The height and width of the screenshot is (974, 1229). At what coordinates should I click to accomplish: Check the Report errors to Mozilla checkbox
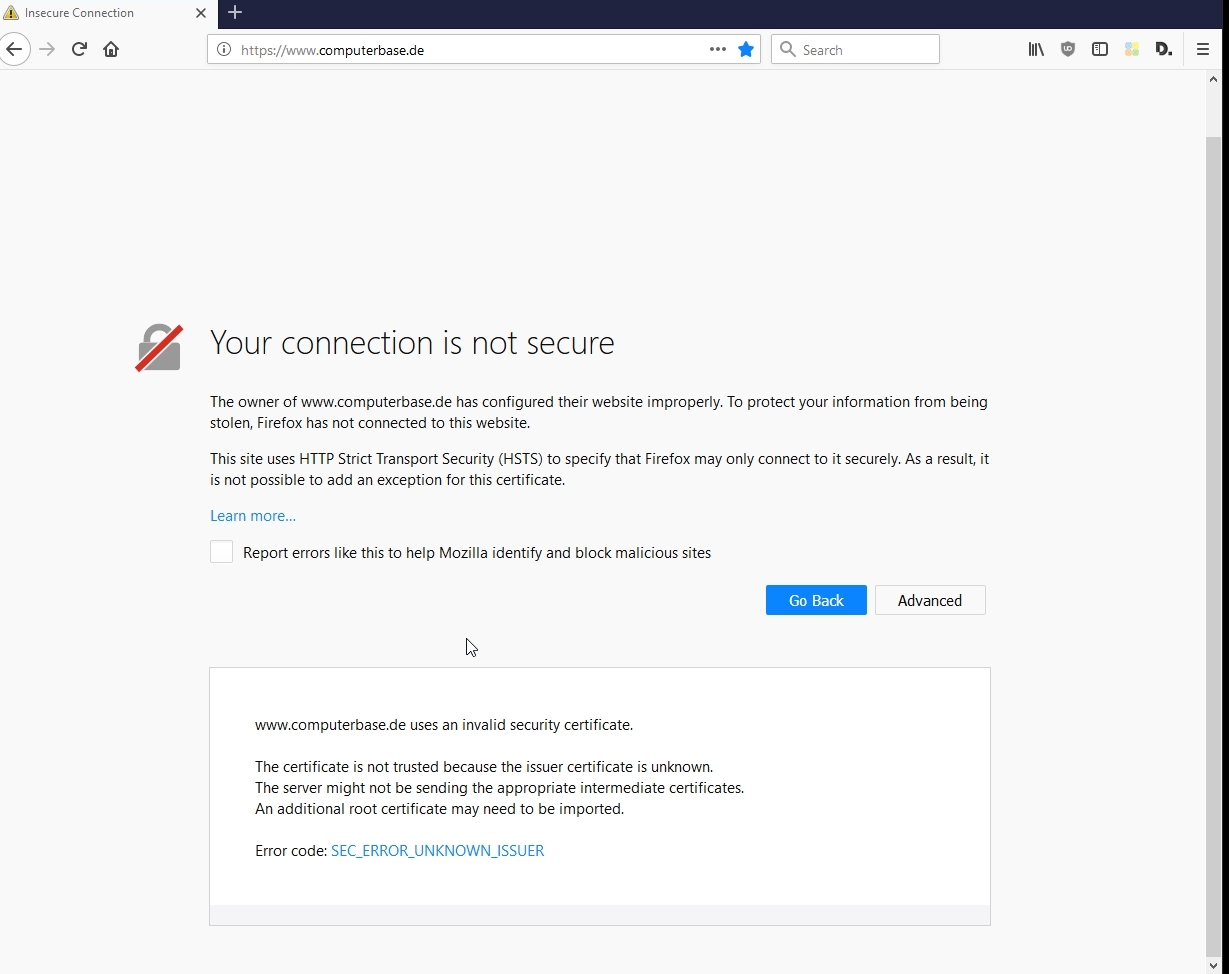click(x=221, y=552)
